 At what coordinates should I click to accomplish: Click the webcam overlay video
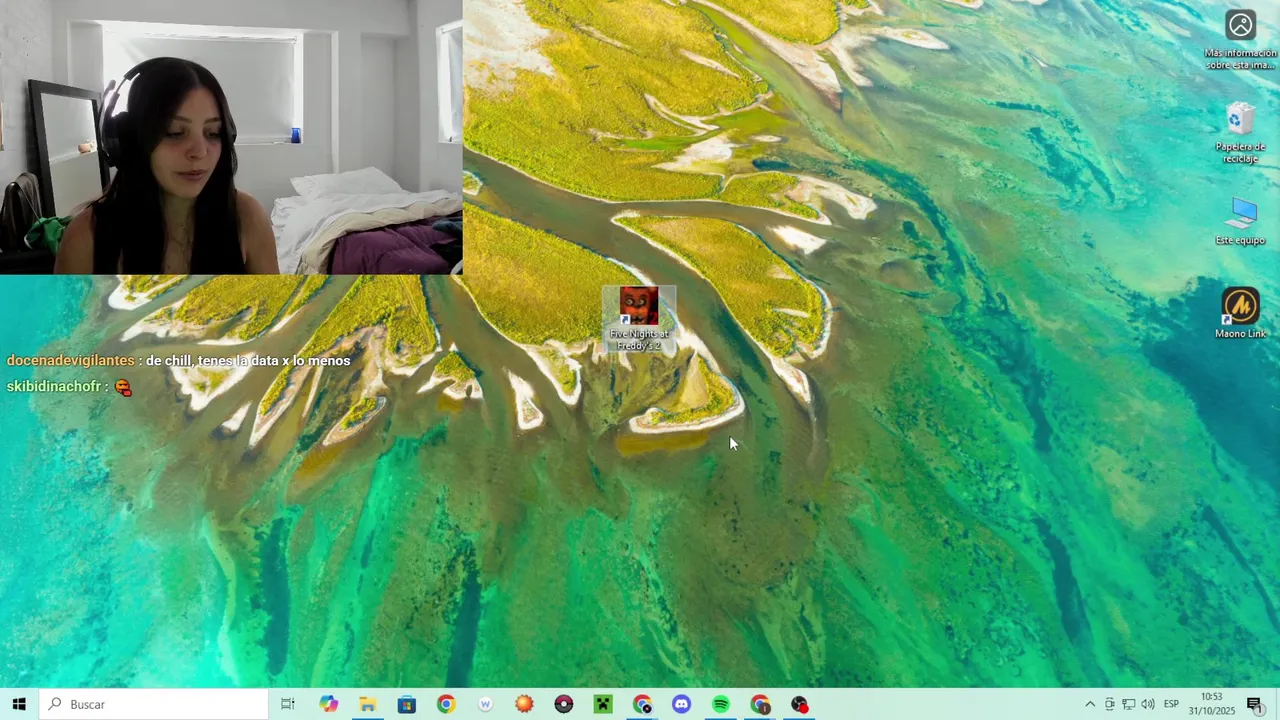[231, 137]
